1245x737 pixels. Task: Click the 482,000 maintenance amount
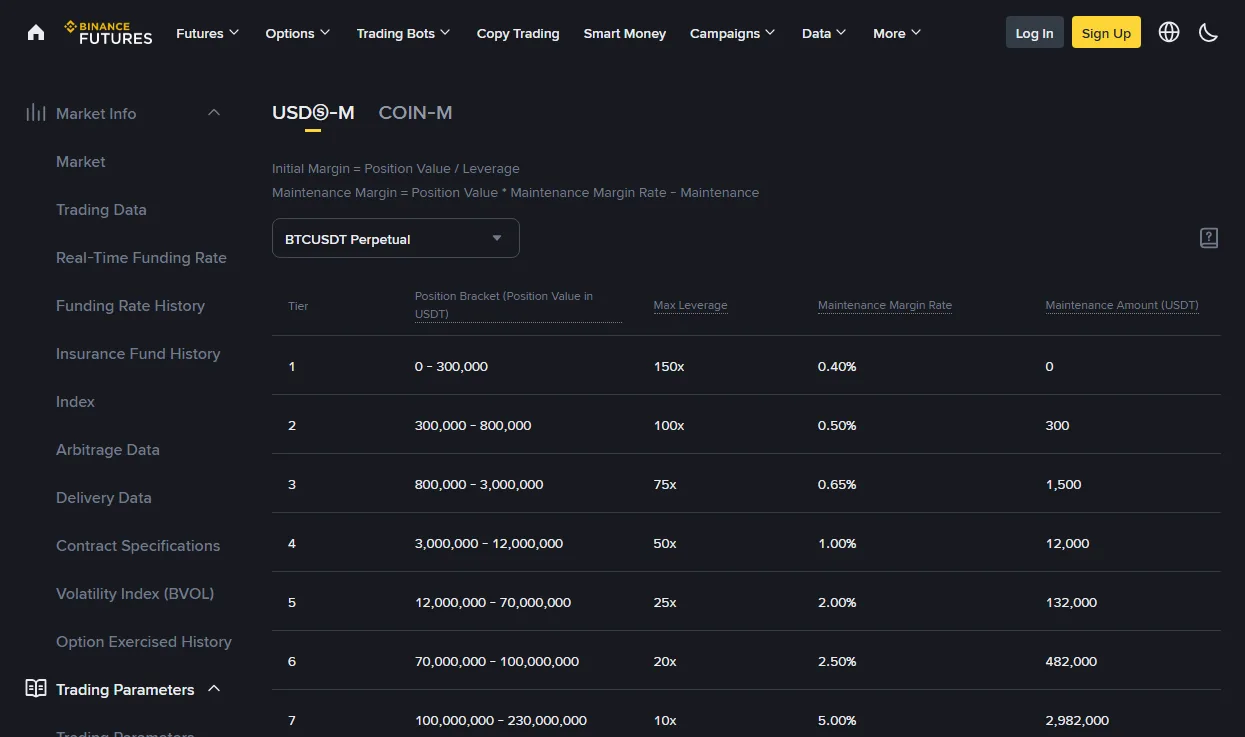[1071, 661]
